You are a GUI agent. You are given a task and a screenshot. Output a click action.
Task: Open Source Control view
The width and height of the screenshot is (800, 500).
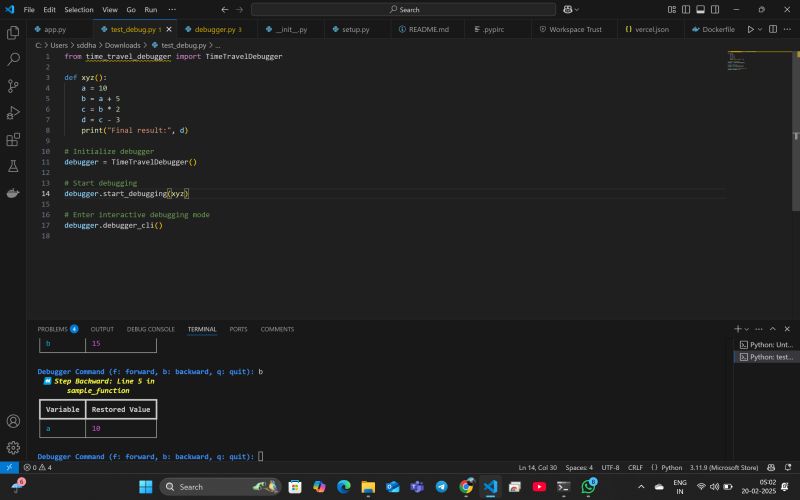click(13, 86)
